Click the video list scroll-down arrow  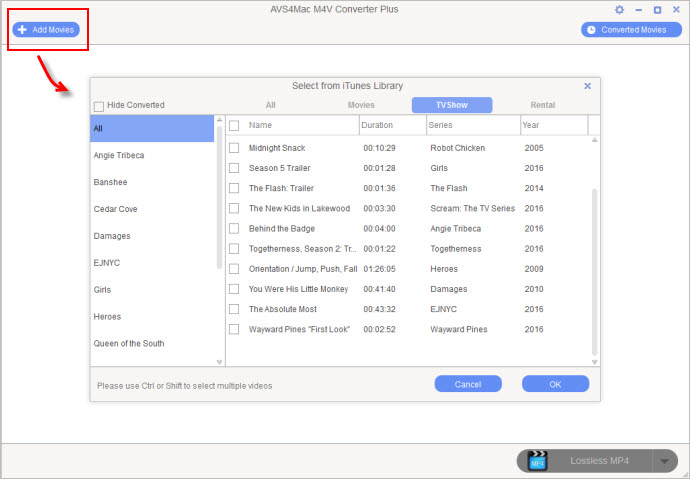[595, 362]
